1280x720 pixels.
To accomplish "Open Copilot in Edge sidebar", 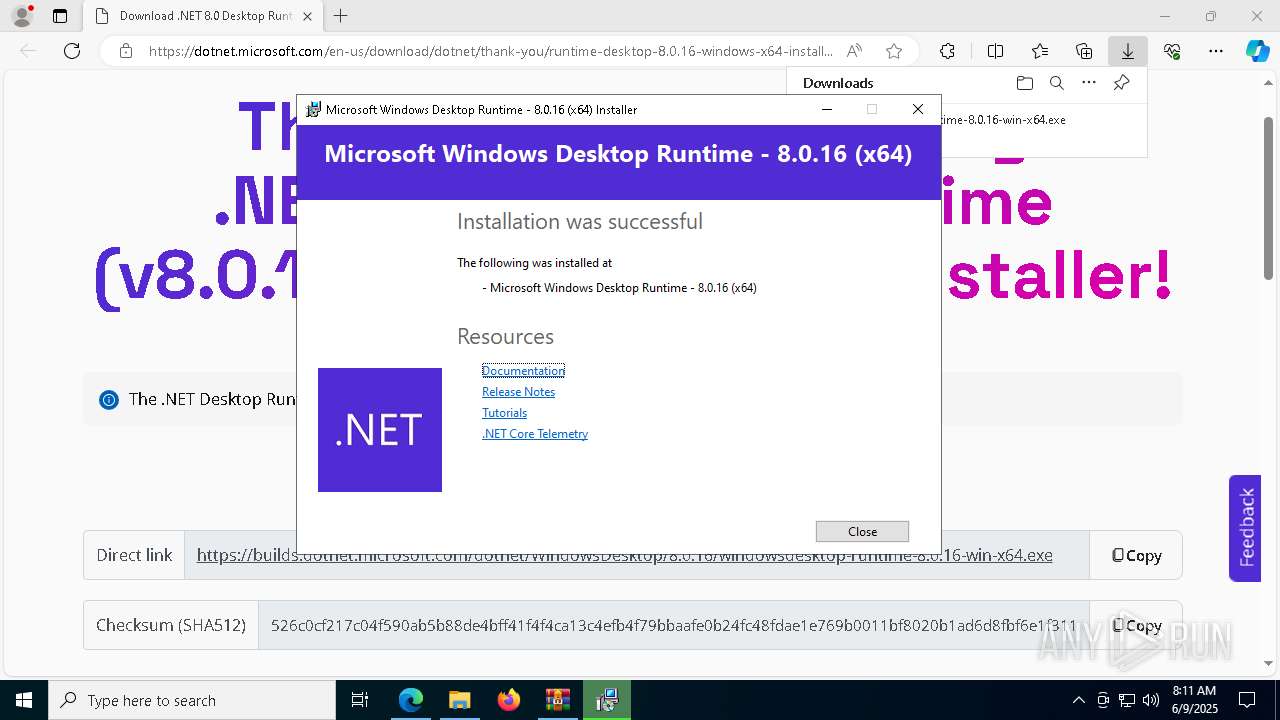I will [1257, 51].
